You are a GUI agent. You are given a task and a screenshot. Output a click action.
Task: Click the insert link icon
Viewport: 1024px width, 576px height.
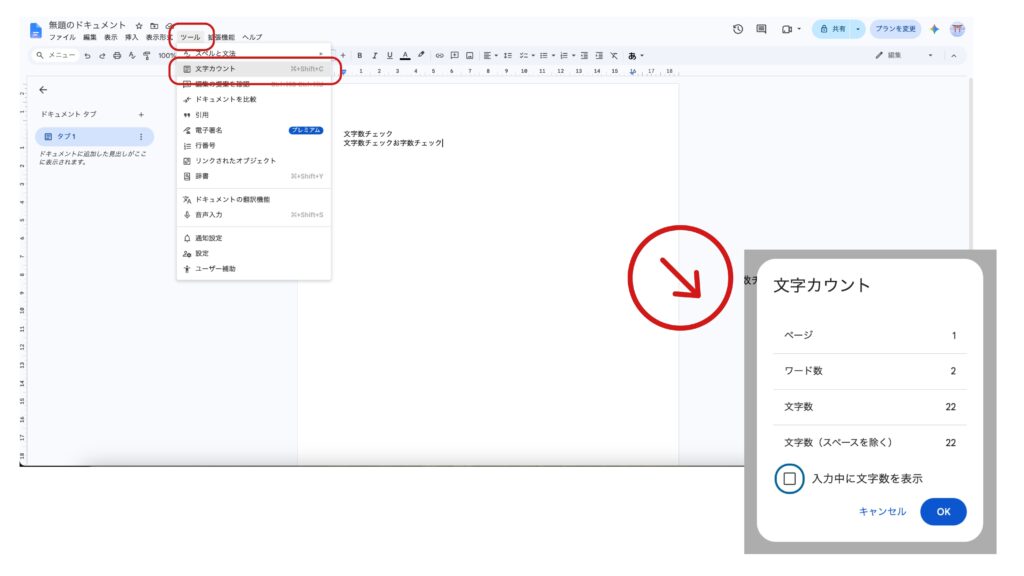click(x=440, y=56)
